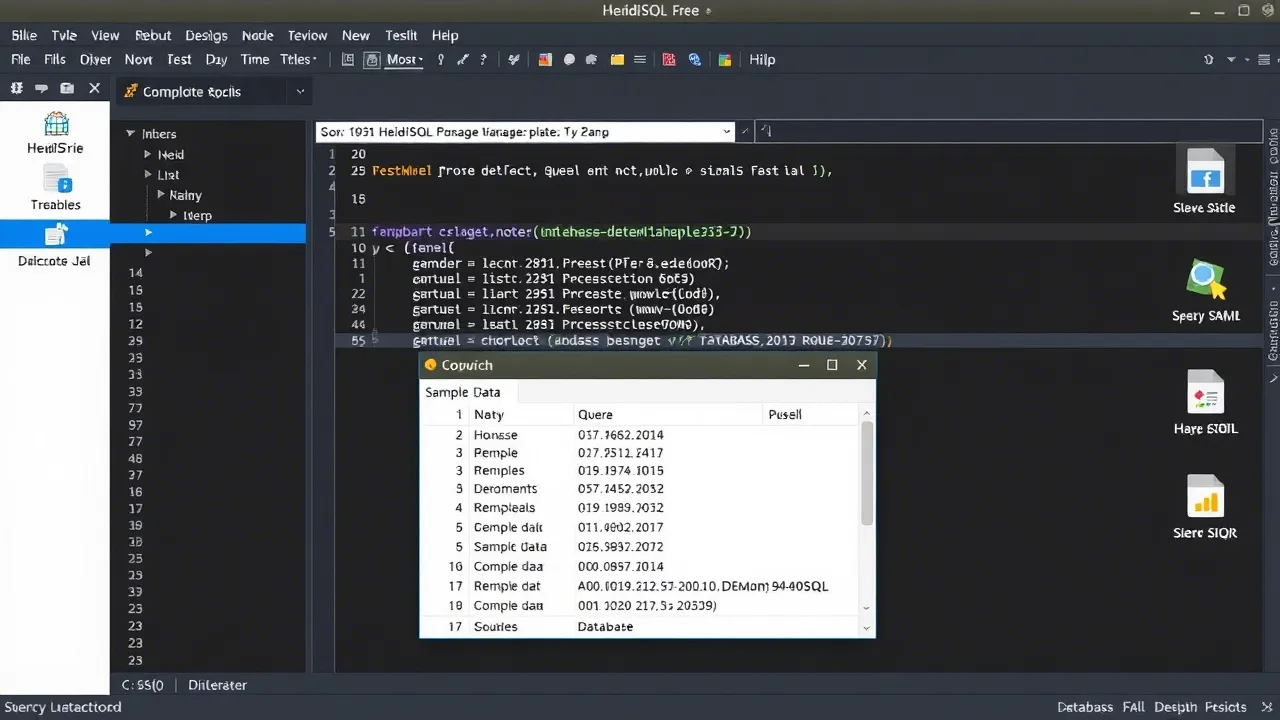Click the Quere column header
Image resolution: width=1280 pixels, height=720 pixels.
[x=595, y=414]
